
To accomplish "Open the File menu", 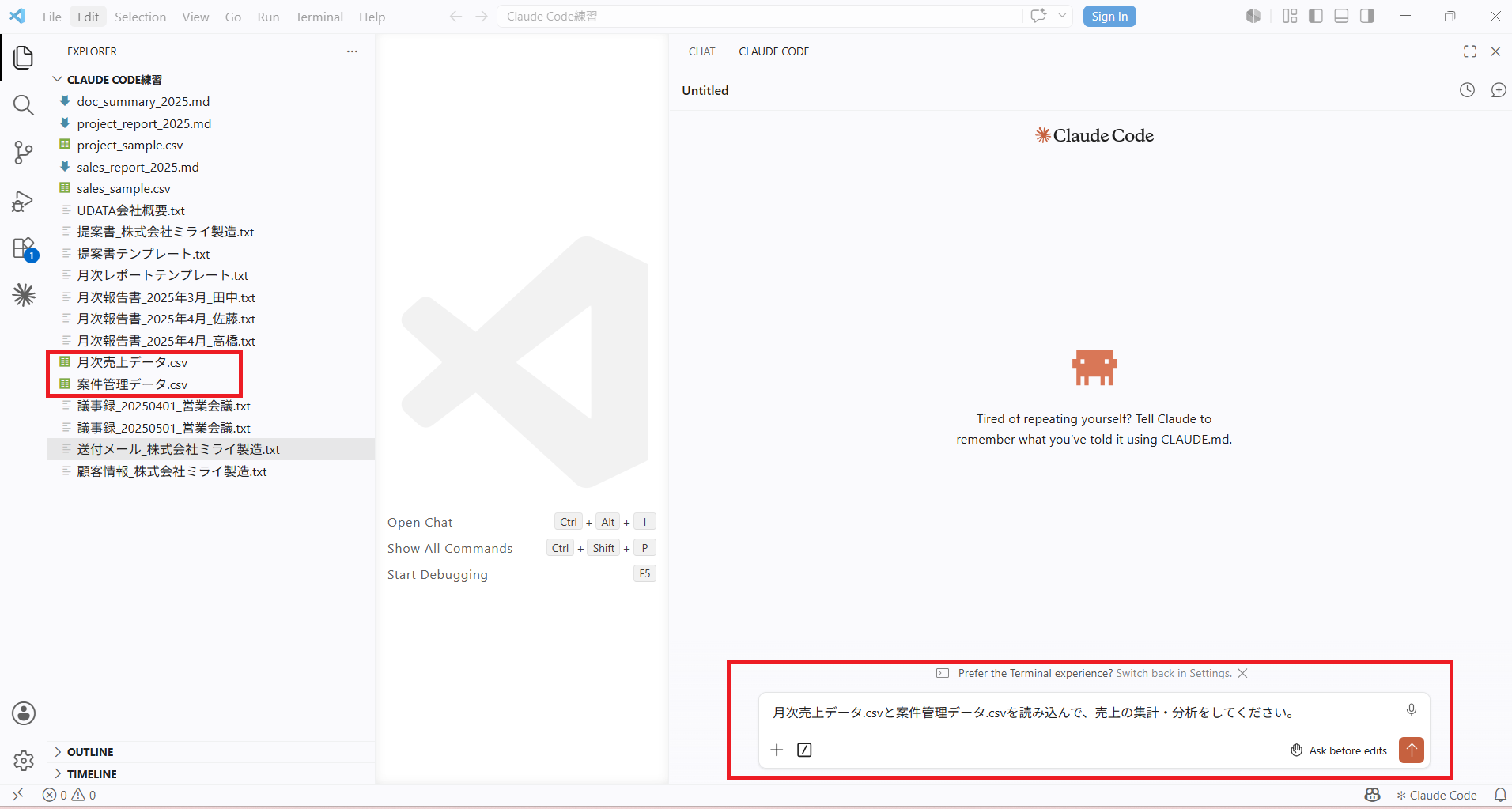I will [x=51, y=17].
